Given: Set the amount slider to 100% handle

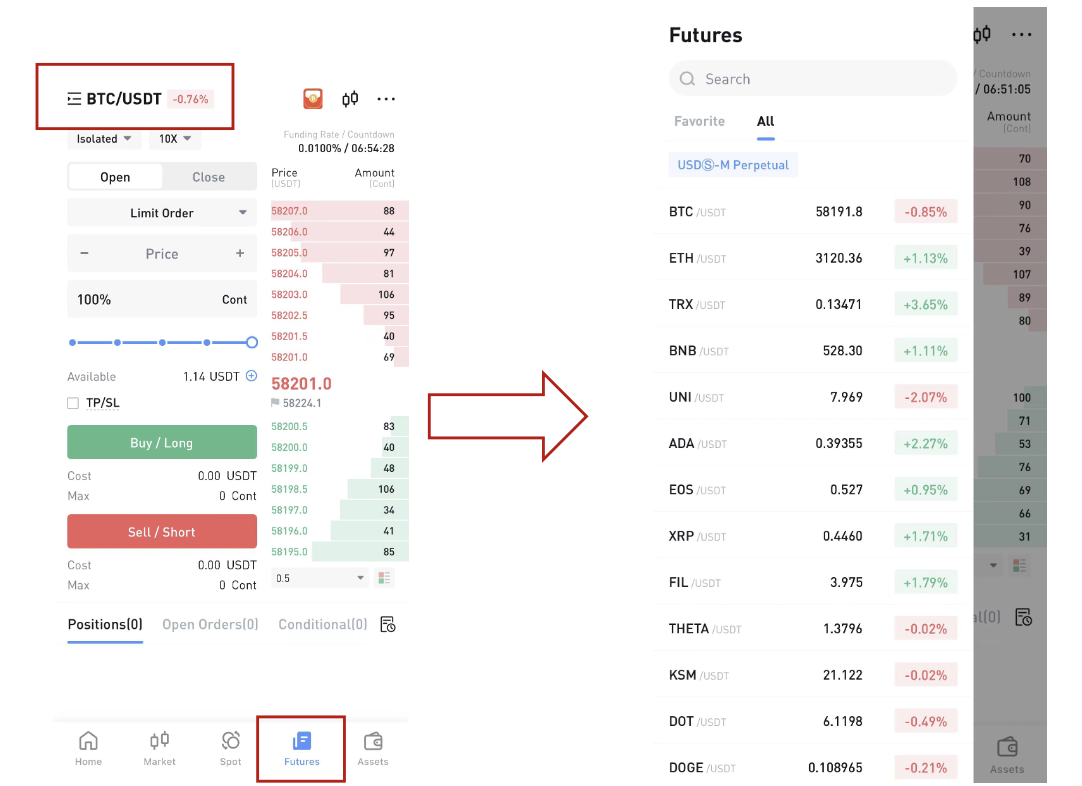Looking at the screenshot, I should click(x=252, y=342).
